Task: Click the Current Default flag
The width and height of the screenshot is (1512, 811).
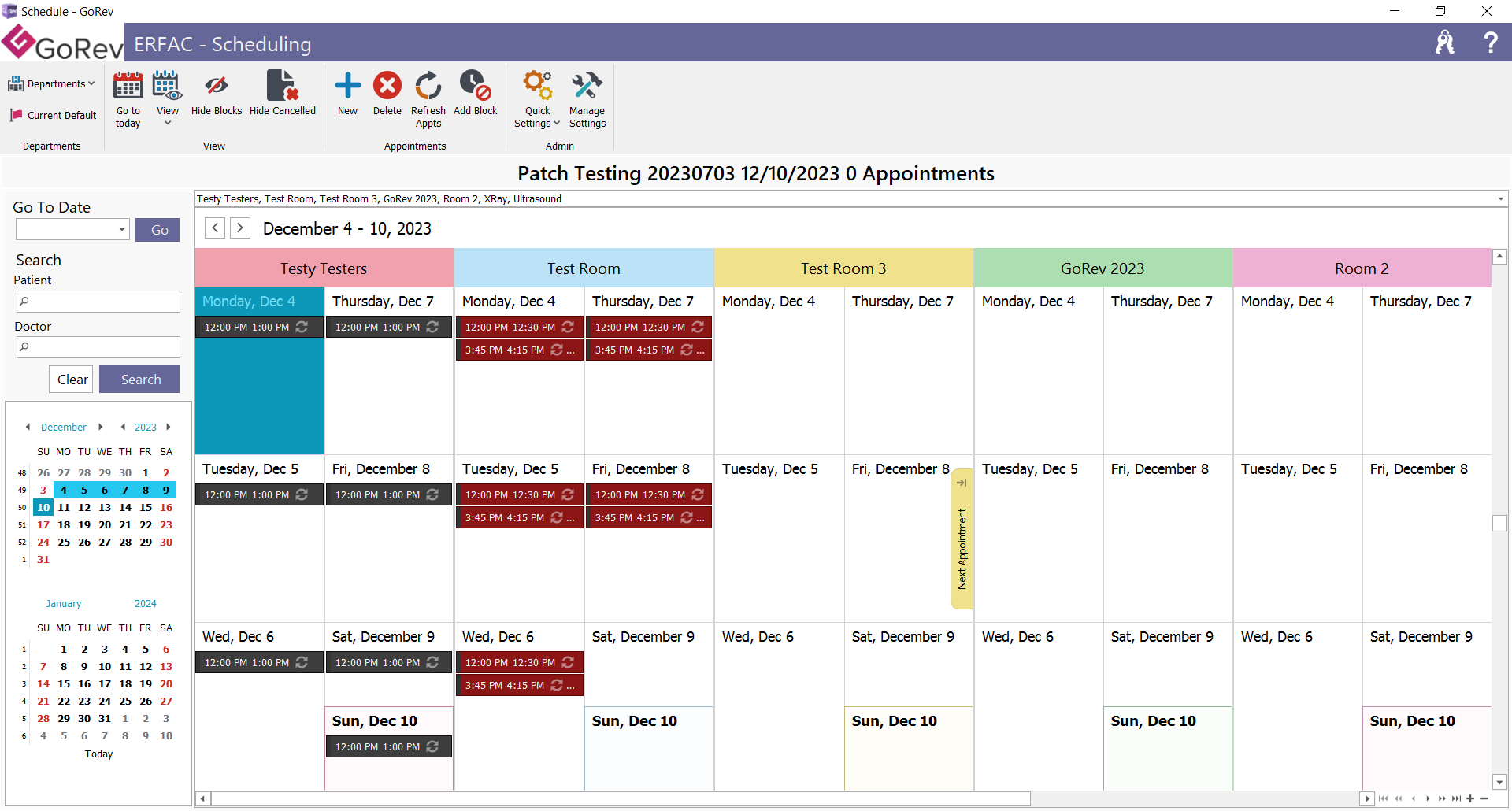Action: point(53,115)
